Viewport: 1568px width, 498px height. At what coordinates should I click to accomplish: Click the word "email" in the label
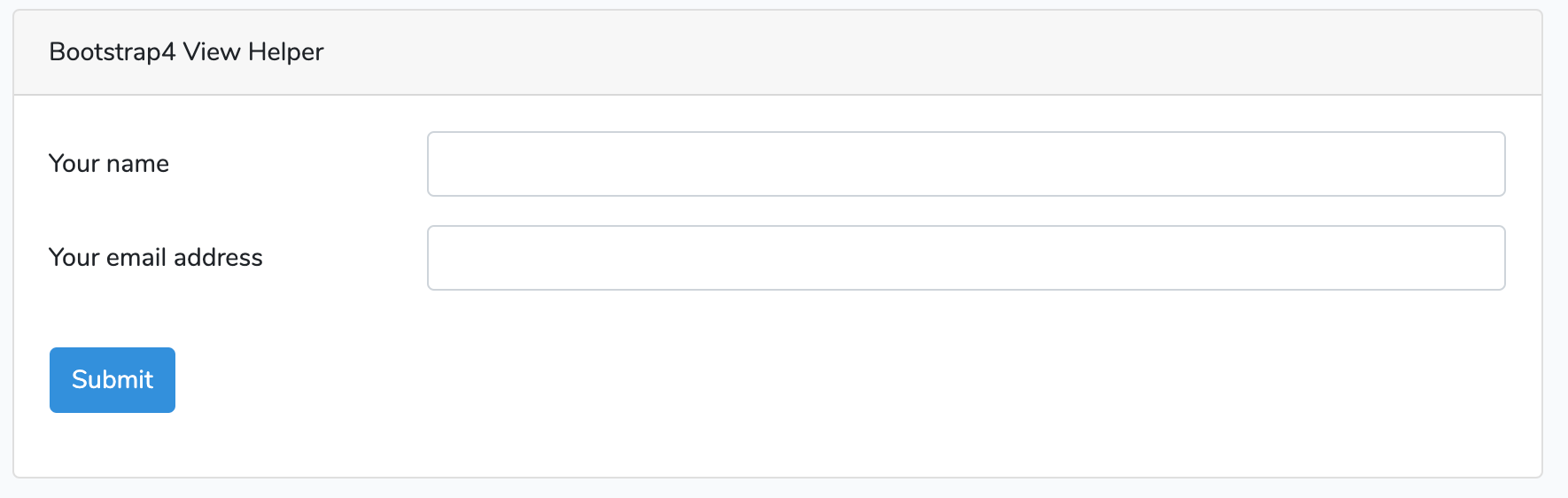pos(136,258)
